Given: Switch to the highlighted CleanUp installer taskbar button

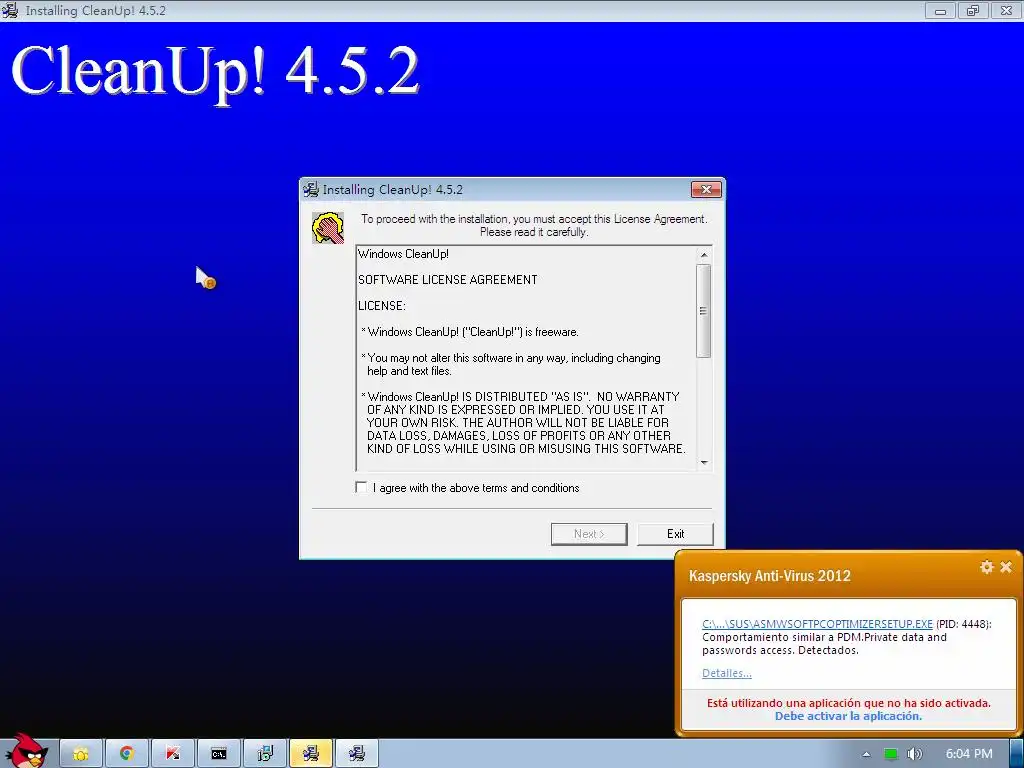Looking at the screenshot, I should (x=311, y=754).
